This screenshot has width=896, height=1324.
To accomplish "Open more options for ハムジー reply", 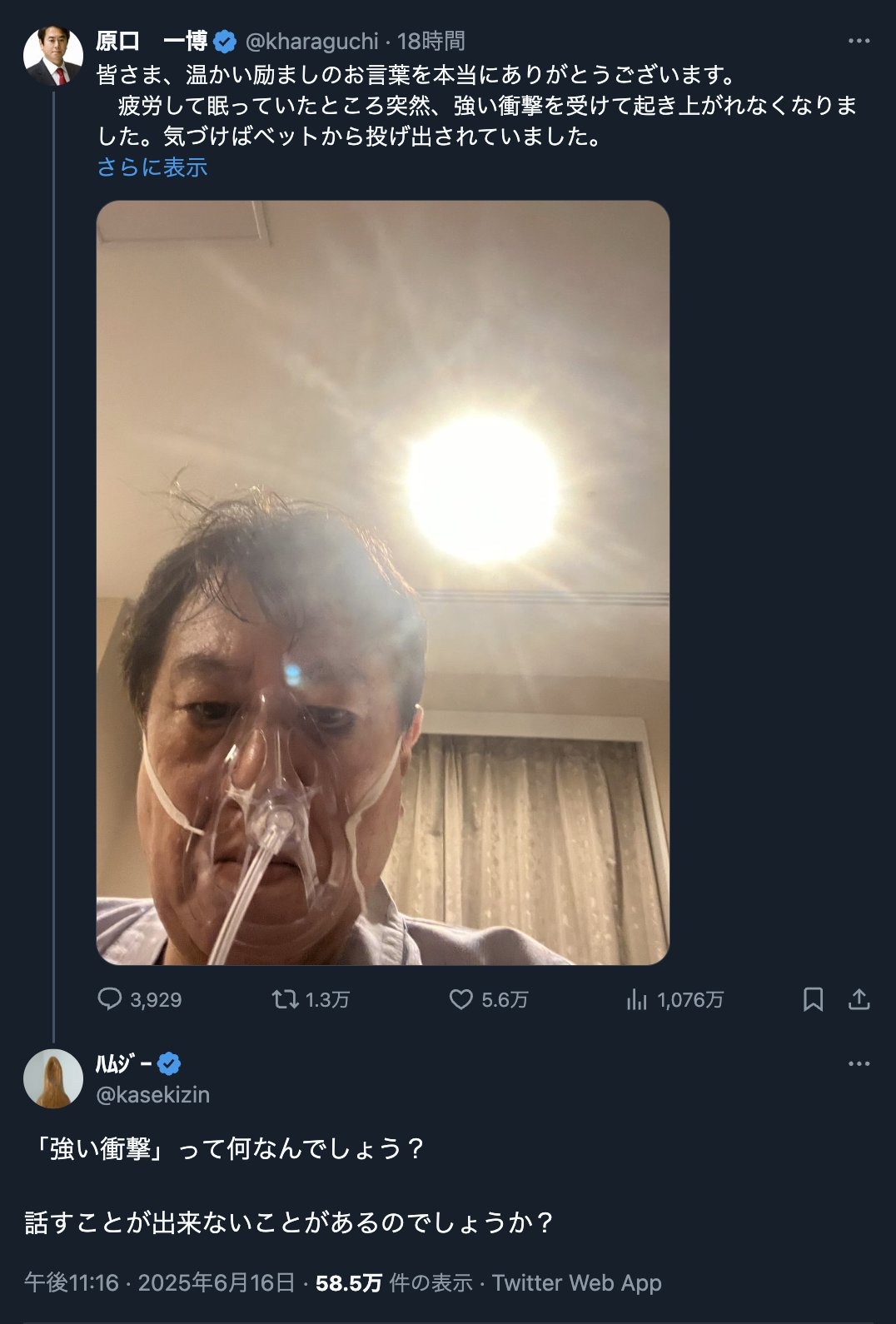I will tap(859, 1063).
